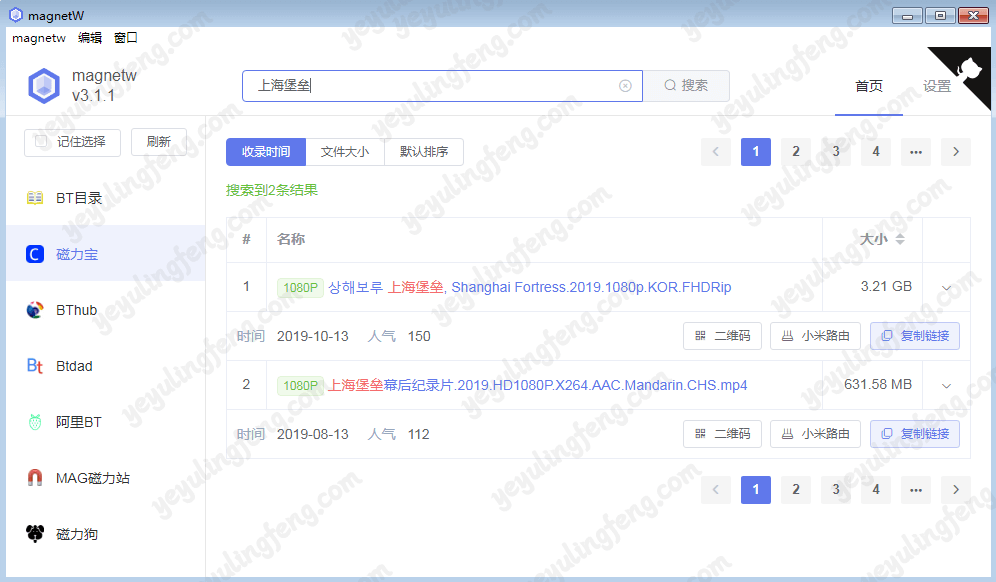This screenshot has width=996, height=582.
Task: Click top pagination next arrow
Action: [956, 152]
